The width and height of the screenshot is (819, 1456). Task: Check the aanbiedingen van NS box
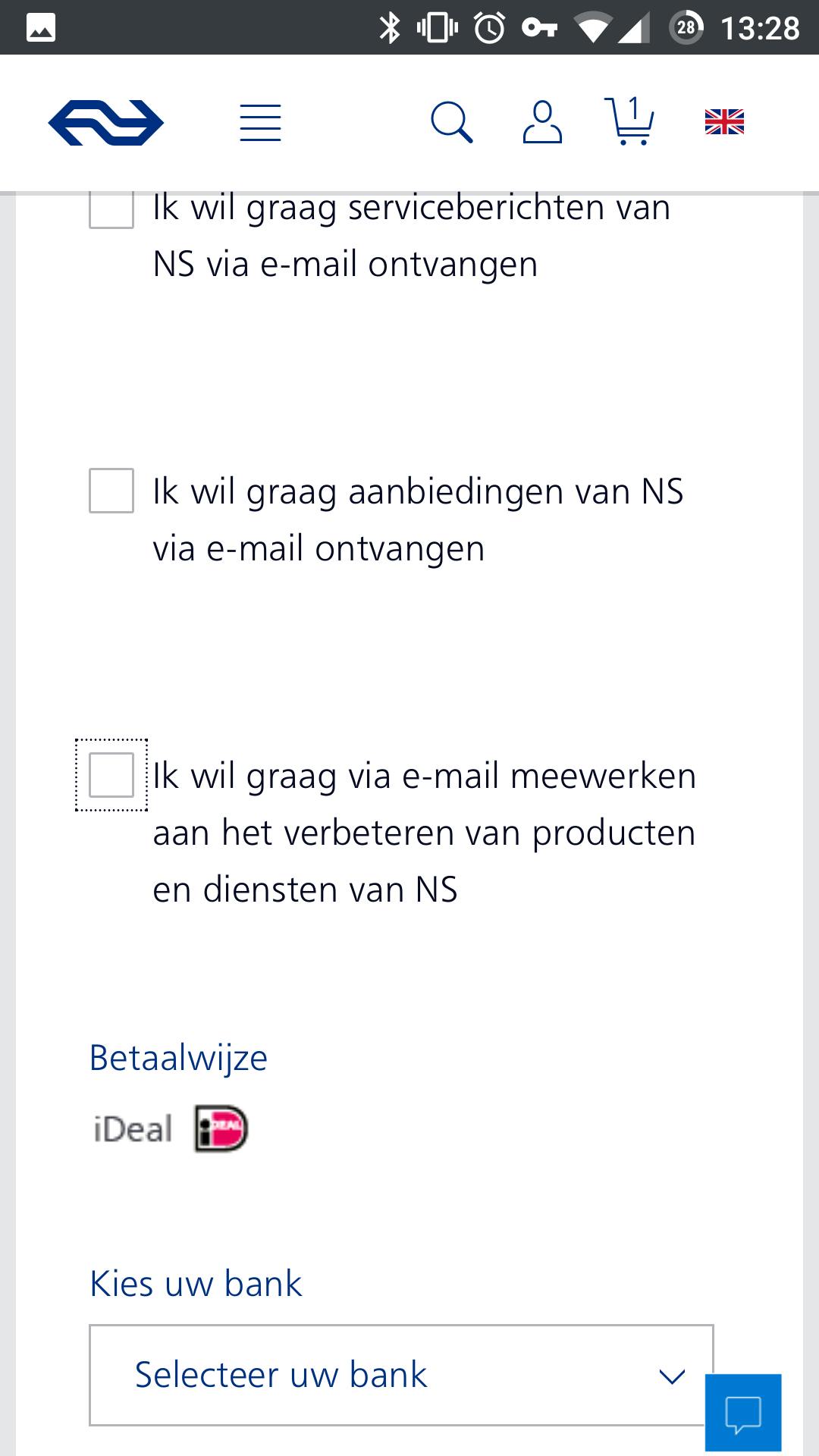[x=111, y=491]
